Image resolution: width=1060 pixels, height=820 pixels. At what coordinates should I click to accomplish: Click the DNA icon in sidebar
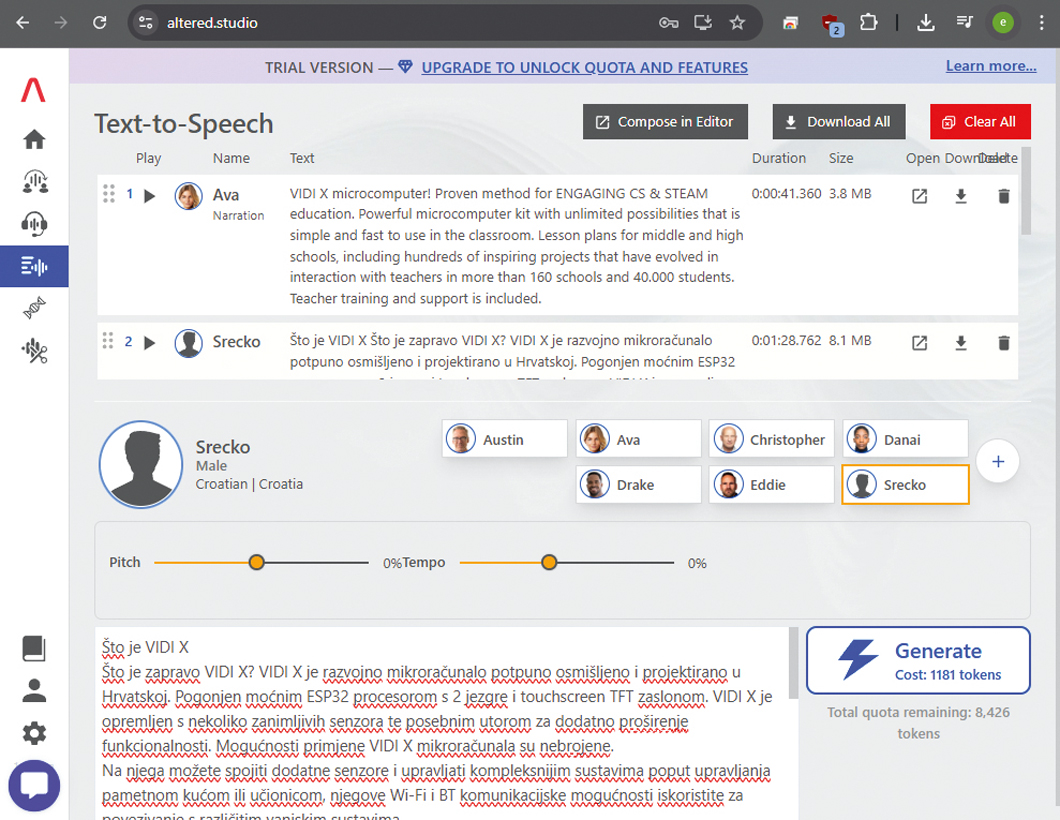(34, 309)
